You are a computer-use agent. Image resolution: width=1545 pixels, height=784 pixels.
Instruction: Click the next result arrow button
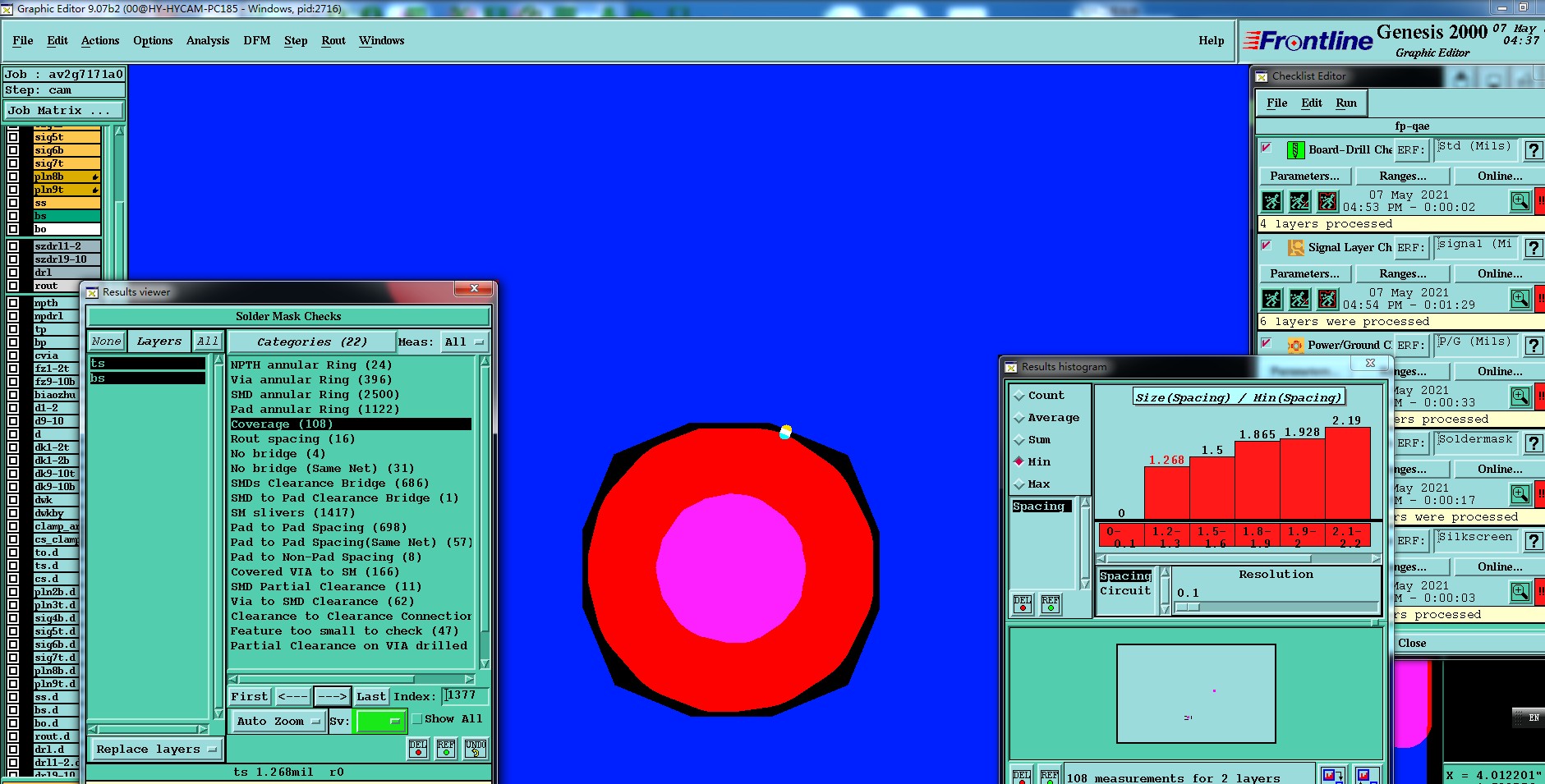333,696
